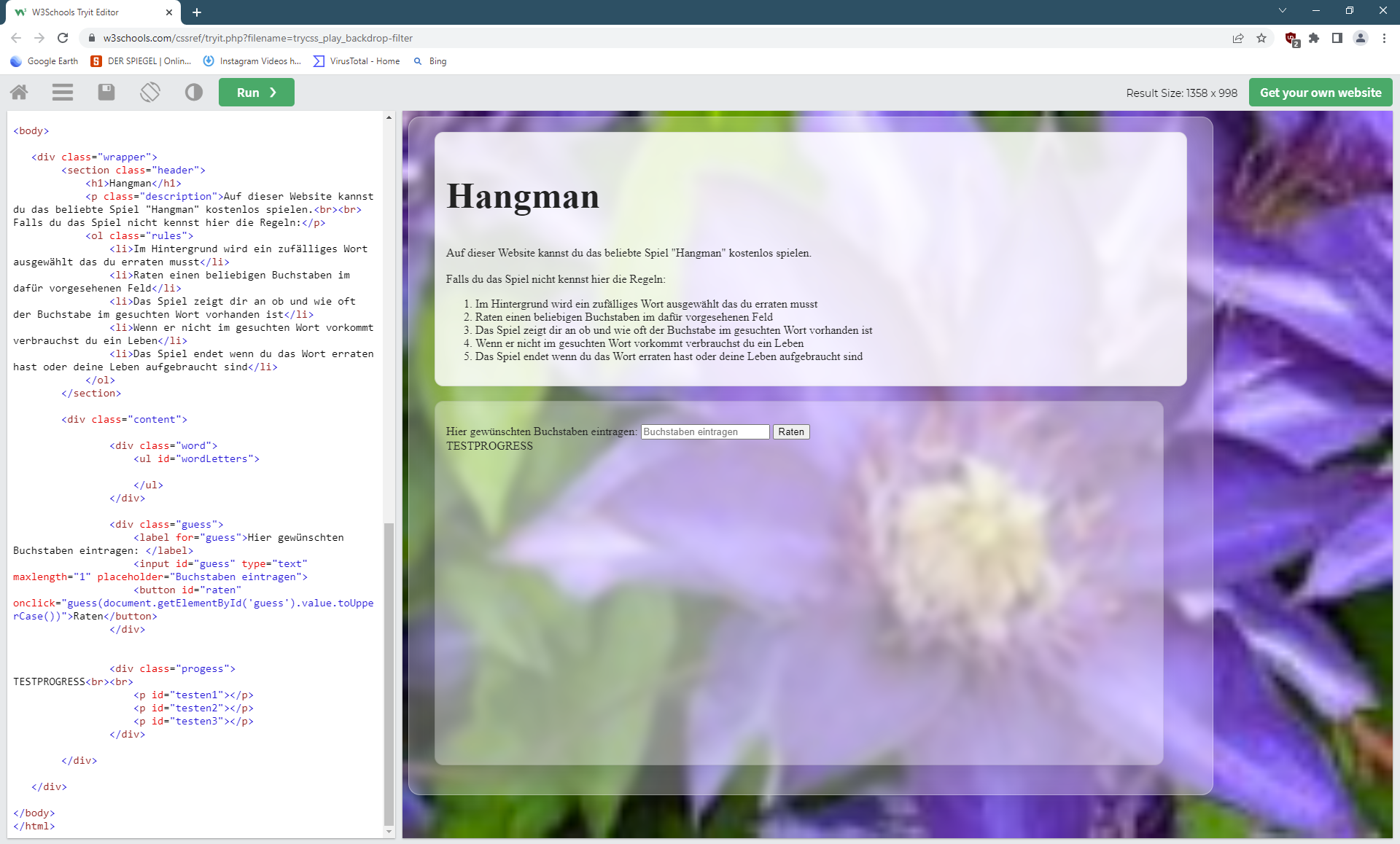Image resolution: width=1400 pixels, height=844 pixels.
Task: Open a new browser tab
Action: [x=197, y=12]
